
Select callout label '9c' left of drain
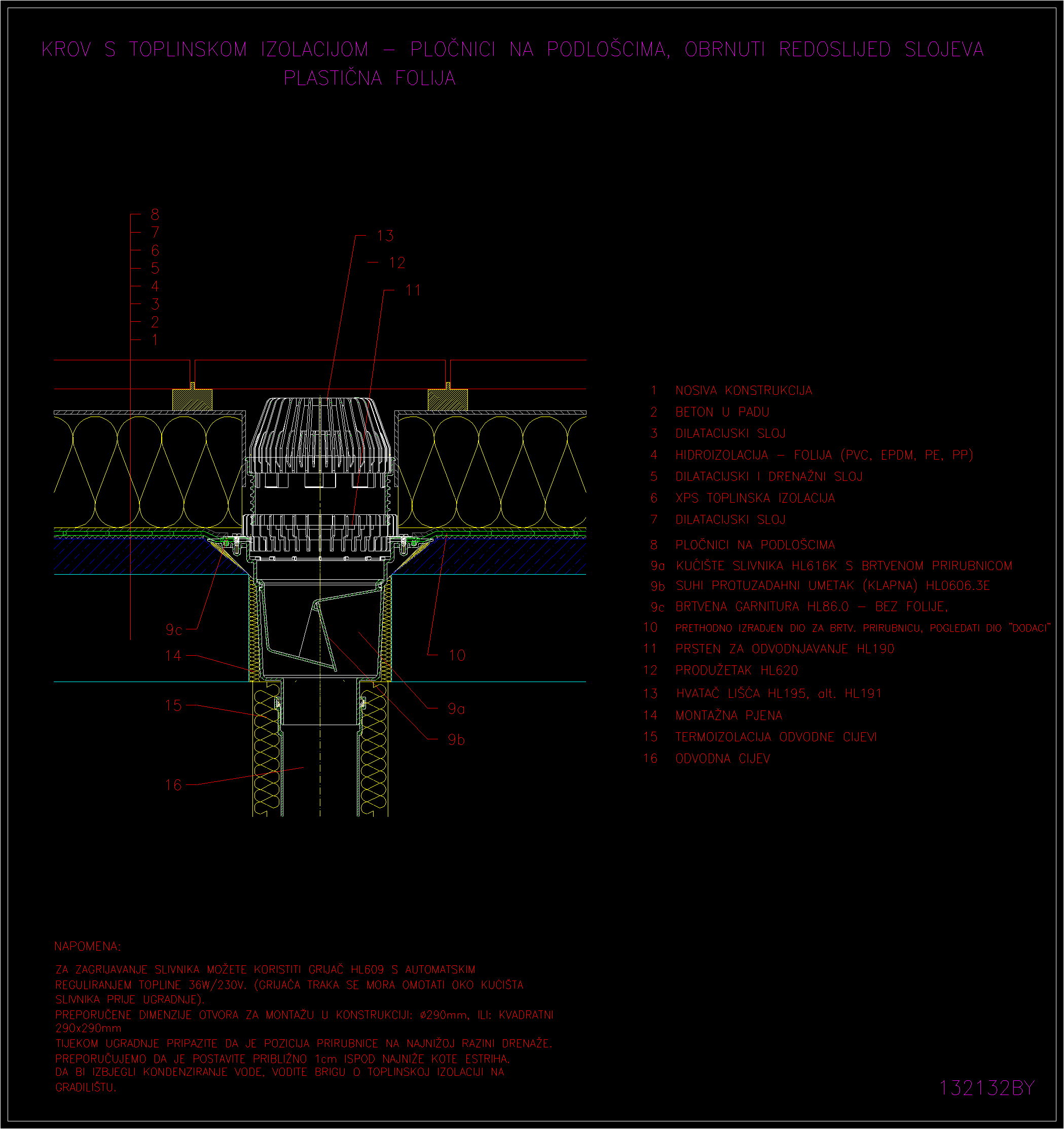(174, 630)
